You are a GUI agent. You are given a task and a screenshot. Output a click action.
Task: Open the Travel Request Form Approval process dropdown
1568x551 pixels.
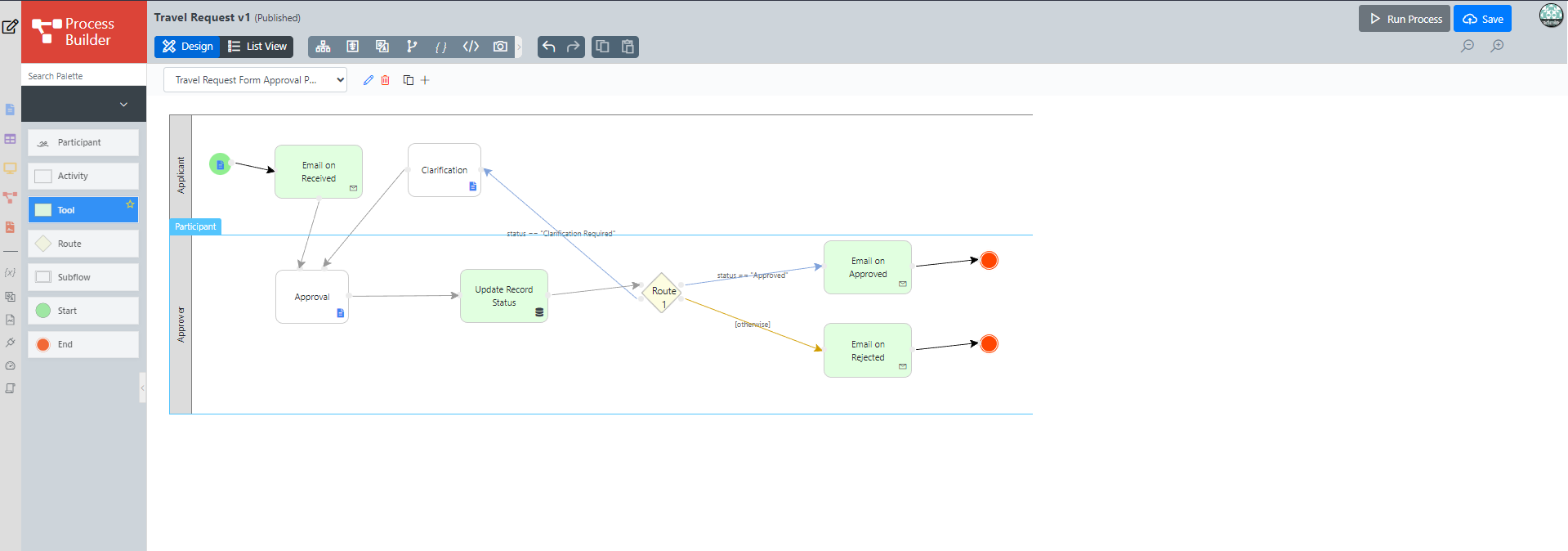click(x=255, y=80)
